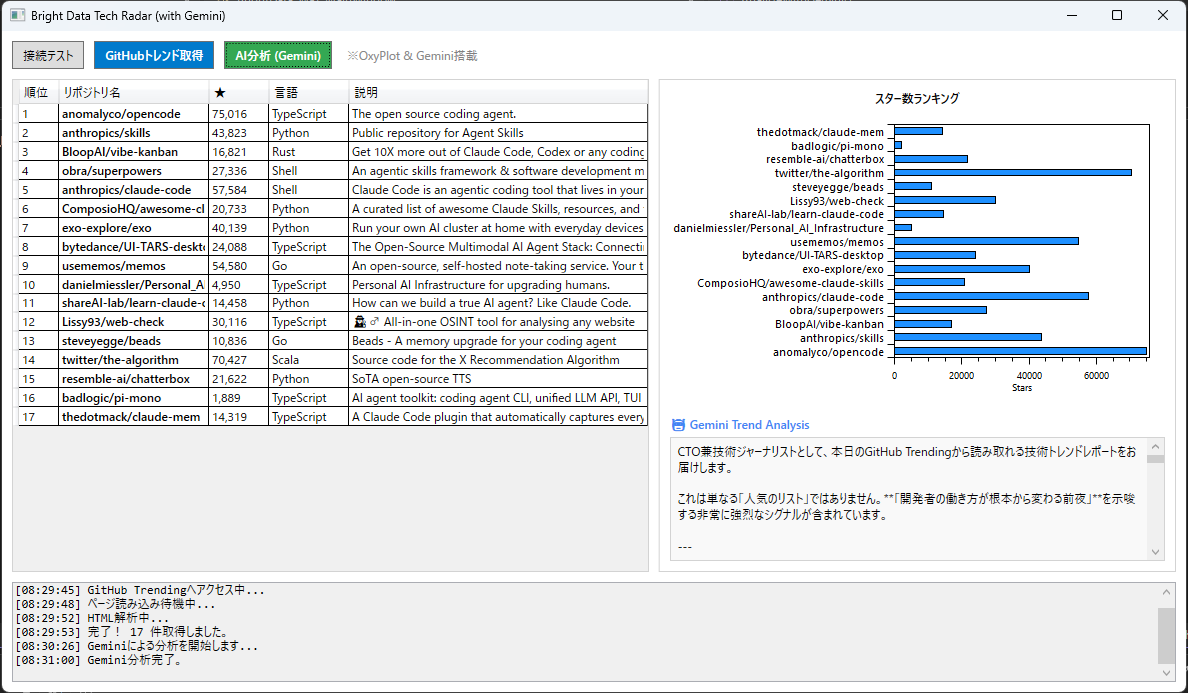This screenshot has width=1188, height=693.
Task: Select usememos/memos repository cell
Action: tap(133, 265)
